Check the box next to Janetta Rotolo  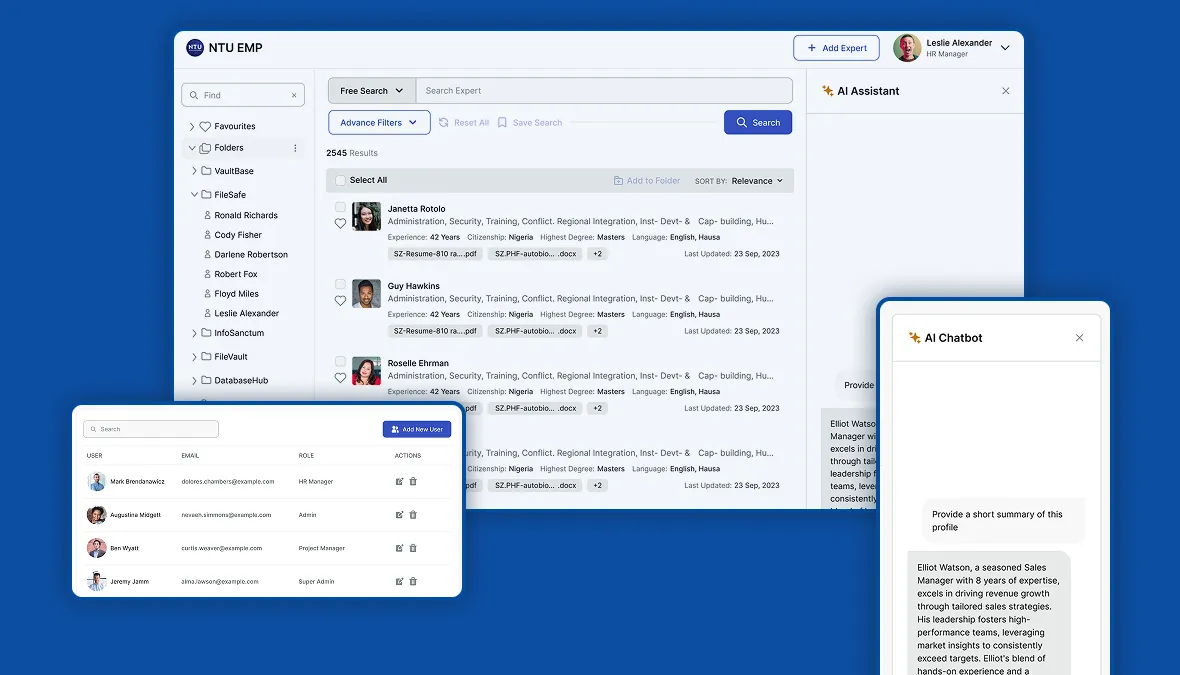click(x=340, y=207)
